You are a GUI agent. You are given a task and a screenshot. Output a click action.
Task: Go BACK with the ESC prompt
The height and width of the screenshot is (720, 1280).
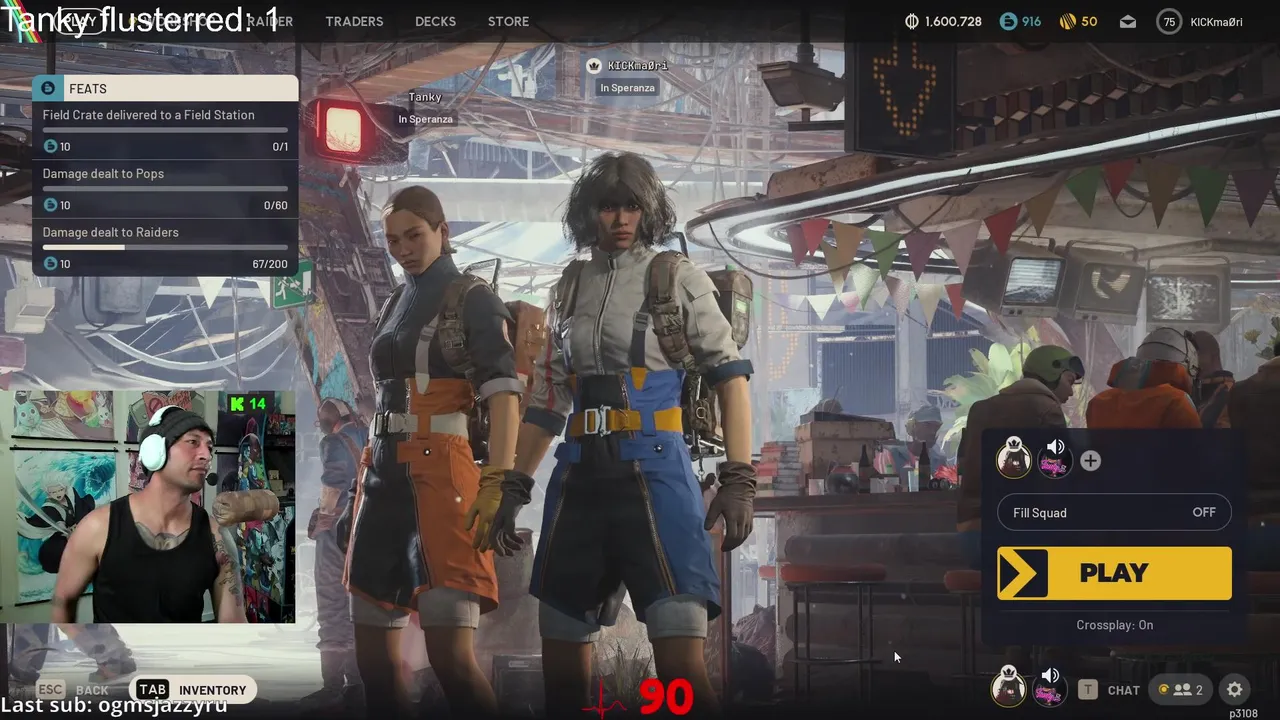tap(72, 690)
